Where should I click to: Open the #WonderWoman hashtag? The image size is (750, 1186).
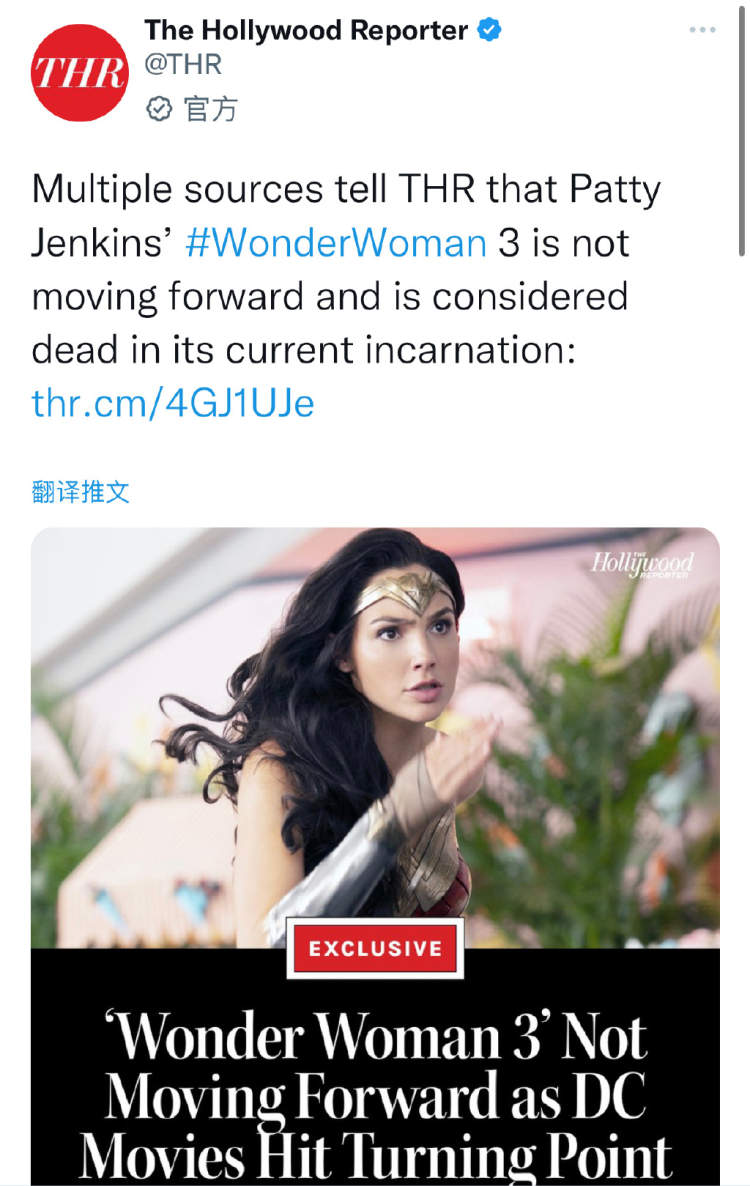[336, 244]
